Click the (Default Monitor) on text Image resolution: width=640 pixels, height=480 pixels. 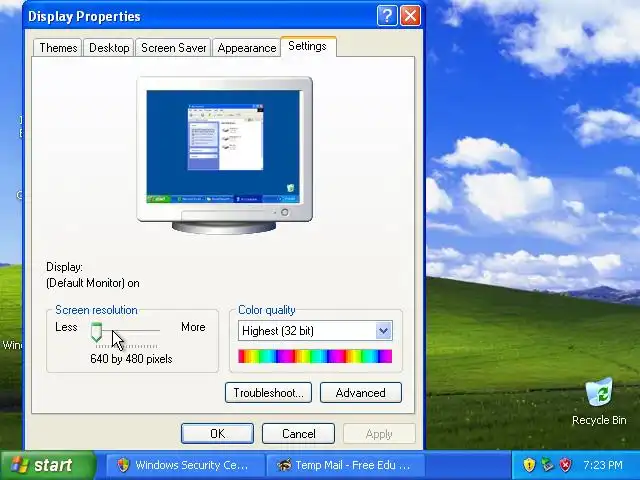93,283
